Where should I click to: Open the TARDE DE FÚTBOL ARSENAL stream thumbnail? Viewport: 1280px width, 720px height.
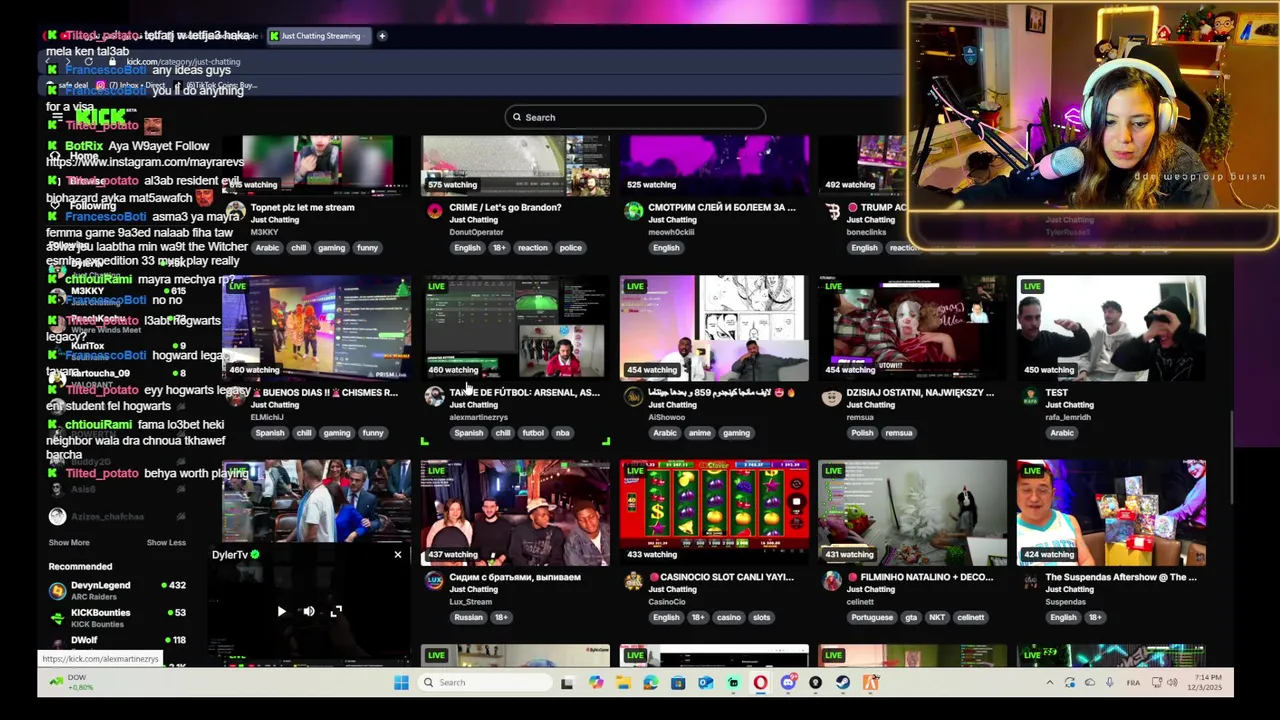(x=515, y=328)
